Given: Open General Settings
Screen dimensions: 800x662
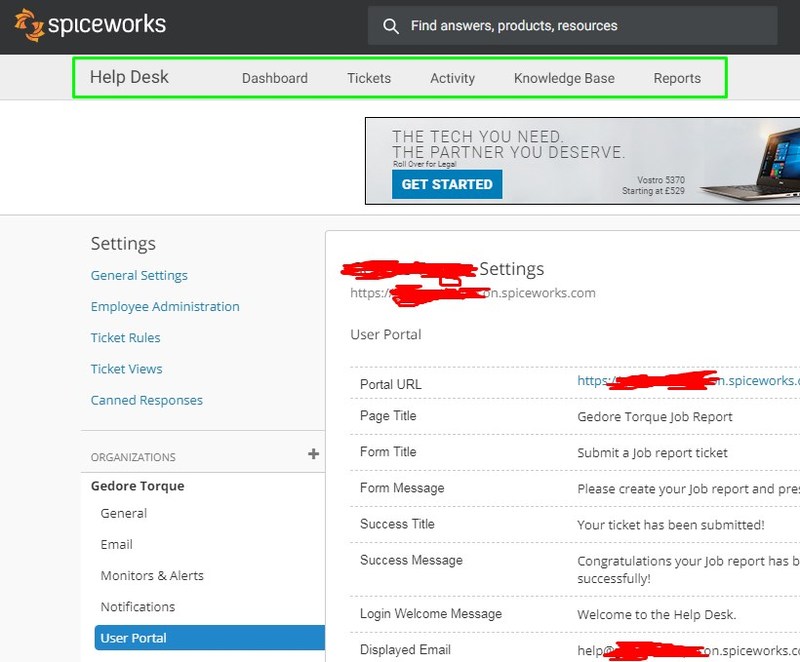Looking at the screenshot, I should [x=139, y=275].
